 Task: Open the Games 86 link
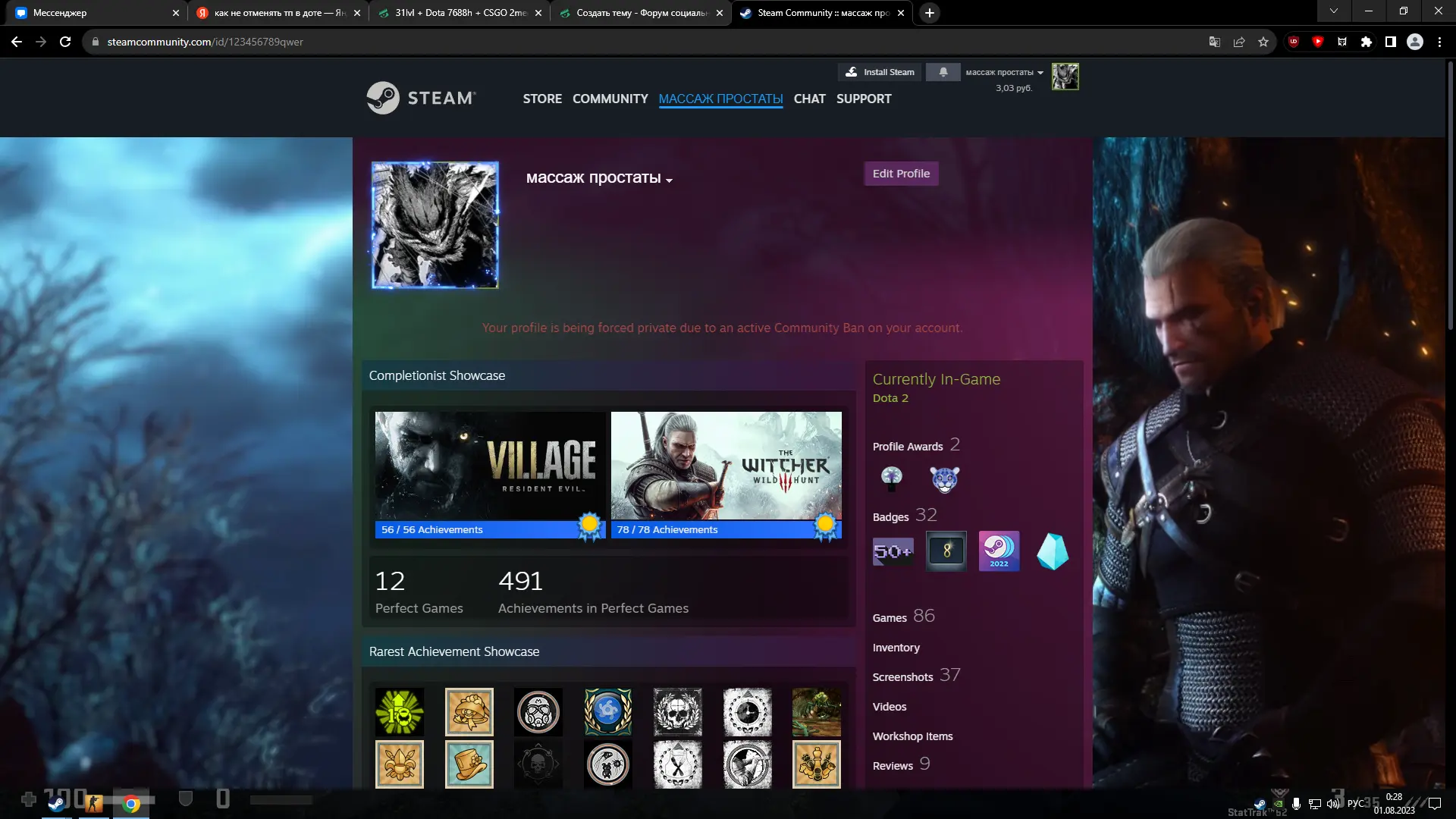[x=904, y=617]
